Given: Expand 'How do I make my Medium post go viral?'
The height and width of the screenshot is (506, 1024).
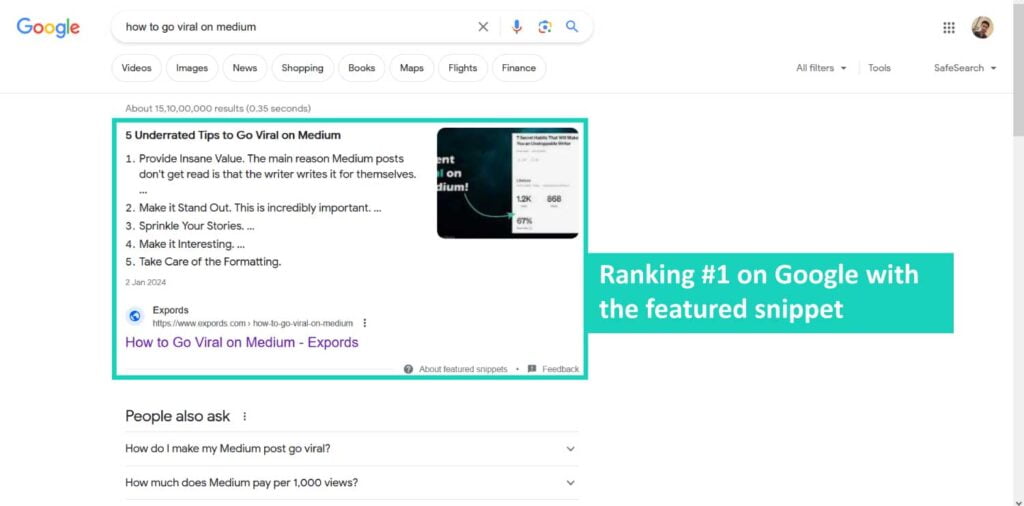Looking at the screenshot, I should pos(351,449).
